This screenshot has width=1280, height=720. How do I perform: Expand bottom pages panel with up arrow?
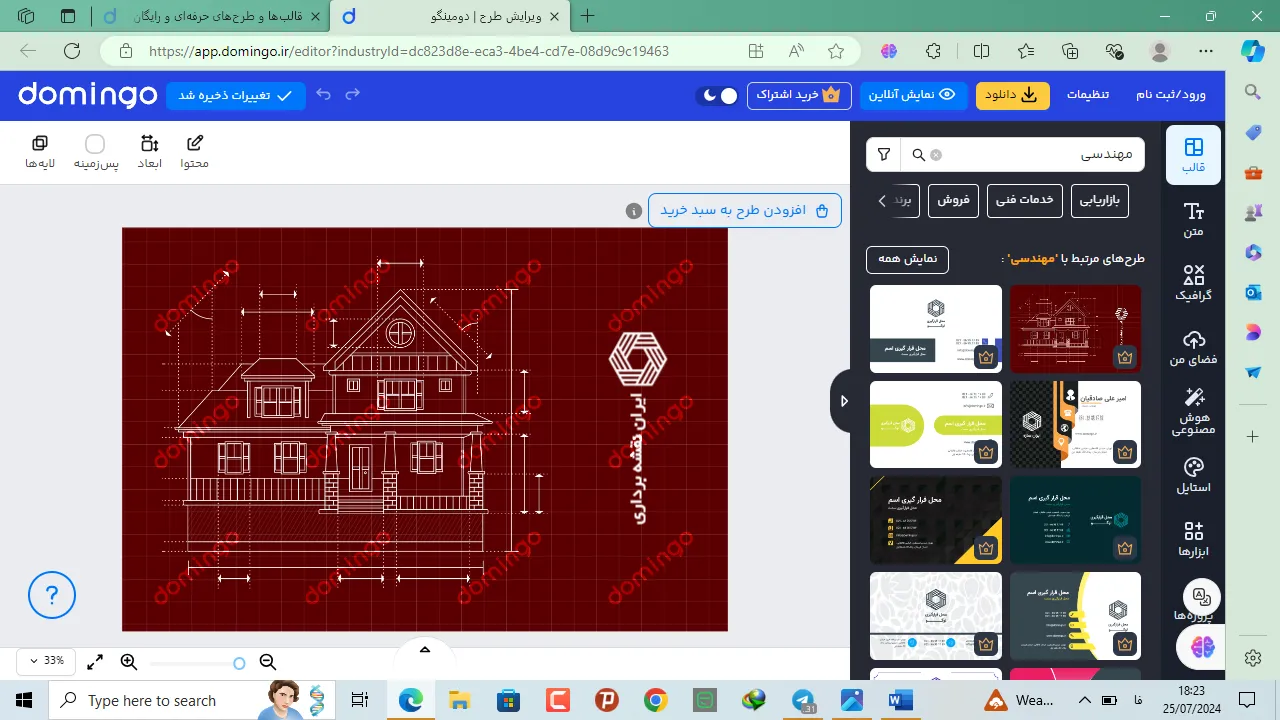tap(425, 650)
